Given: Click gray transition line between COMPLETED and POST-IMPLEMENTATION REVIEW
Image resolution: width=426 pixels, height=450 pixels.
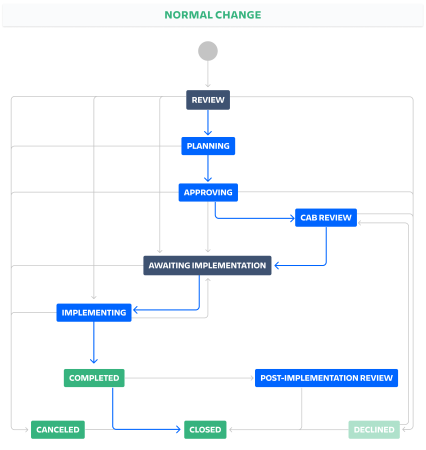Looking at the screenshot, I should pyautogui.click(x=189, y=378).
